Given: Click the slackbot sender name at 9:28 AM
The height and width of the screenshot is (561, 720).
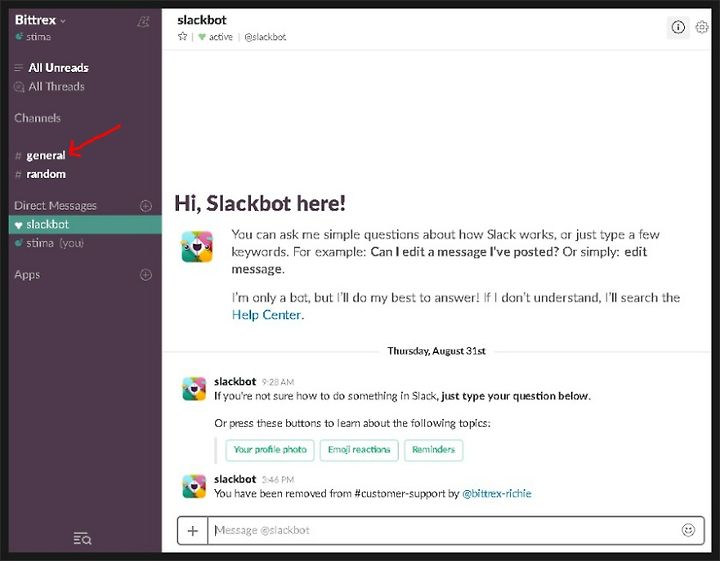Looking at the screenshot, I should click(235, 382).
